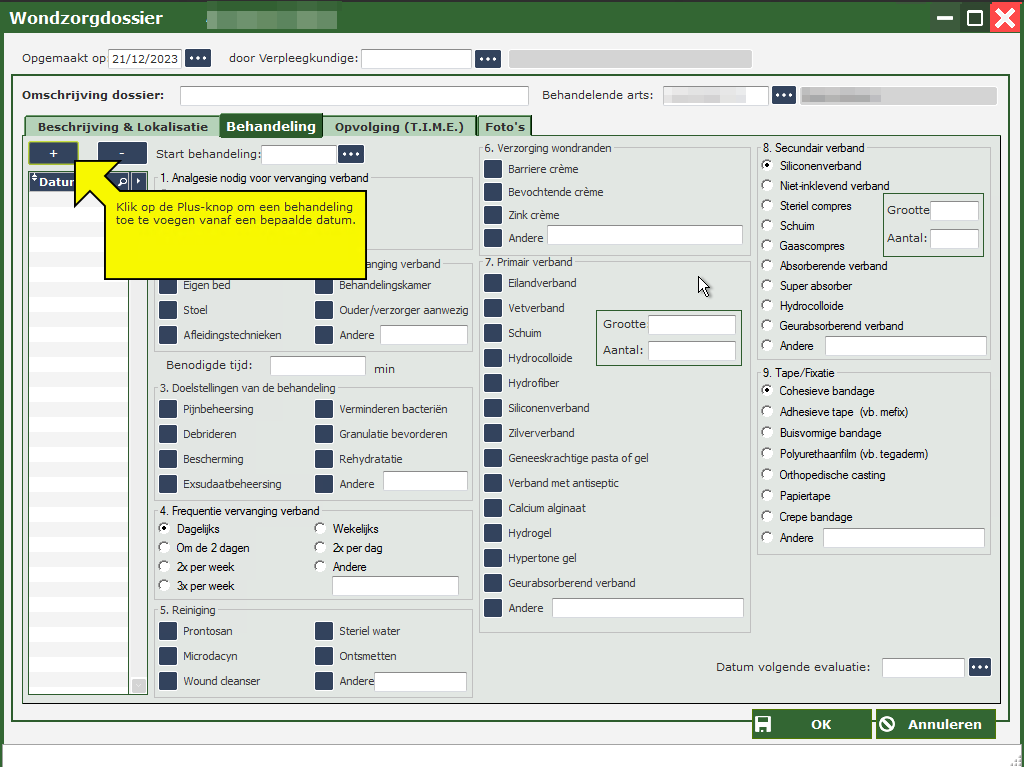Open the Datum volgende evaluatie date picker
This screenshot has width=1024, height=767.
pos(979,667)
